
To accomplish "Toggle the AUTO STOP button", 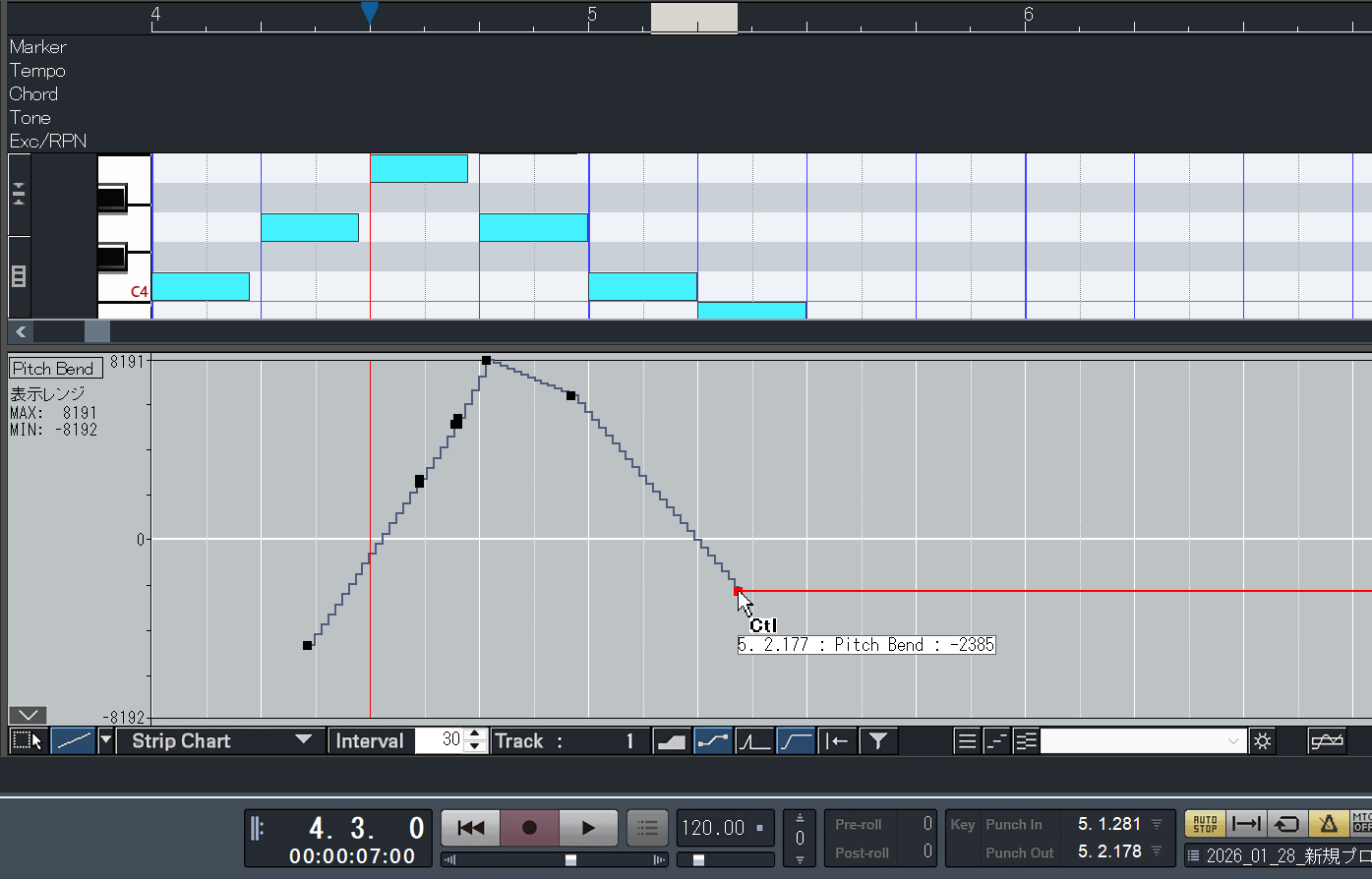I will pos(1205,824).
